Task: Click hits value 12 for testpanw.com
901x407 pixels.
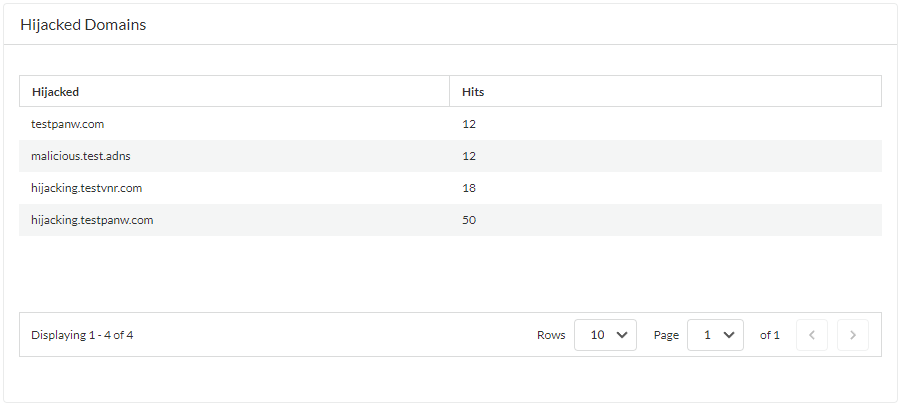Action: point(469,124)
